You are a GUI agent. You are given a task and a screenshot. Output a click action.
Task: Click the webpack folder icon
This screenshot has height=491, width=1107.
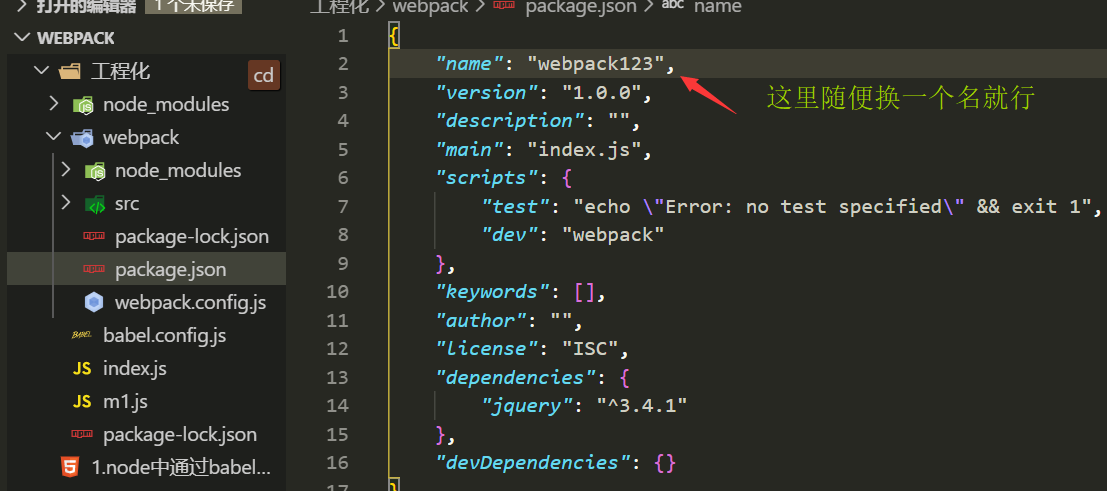pyautogui.click(x=82, y=138)
